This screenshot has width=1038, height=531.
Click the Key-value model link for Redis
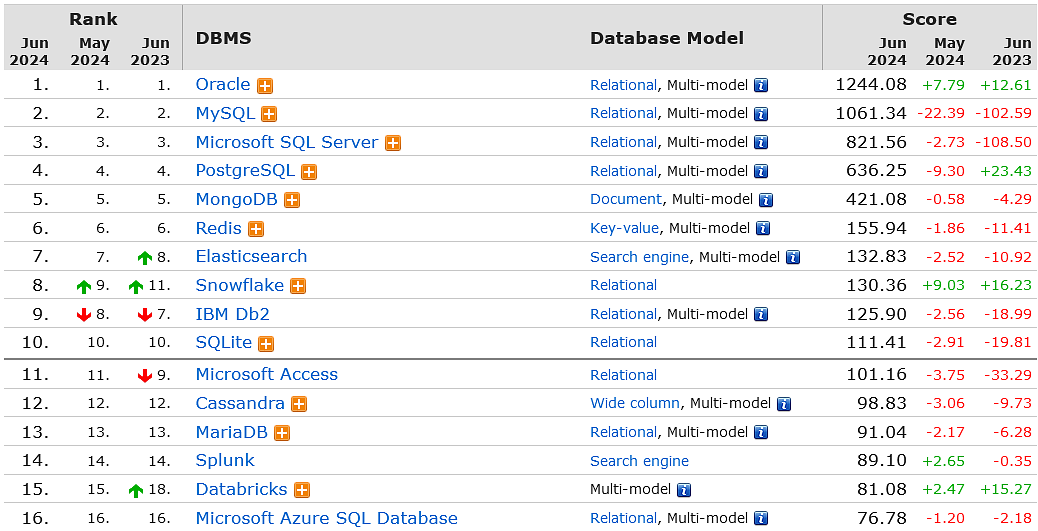click(624, 228)
